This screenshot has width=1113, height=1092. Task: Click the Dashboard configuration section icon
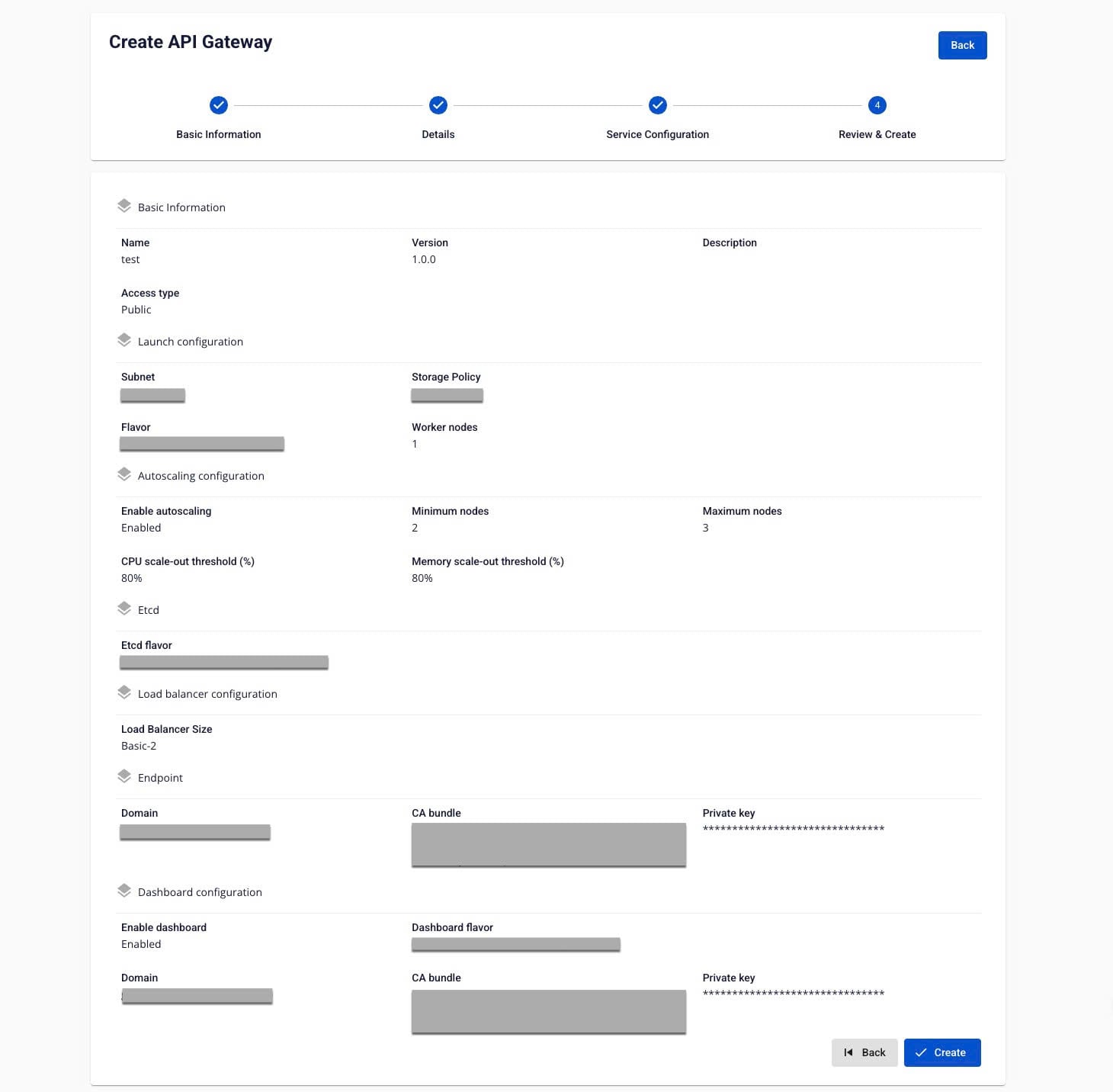coord(124,891)
